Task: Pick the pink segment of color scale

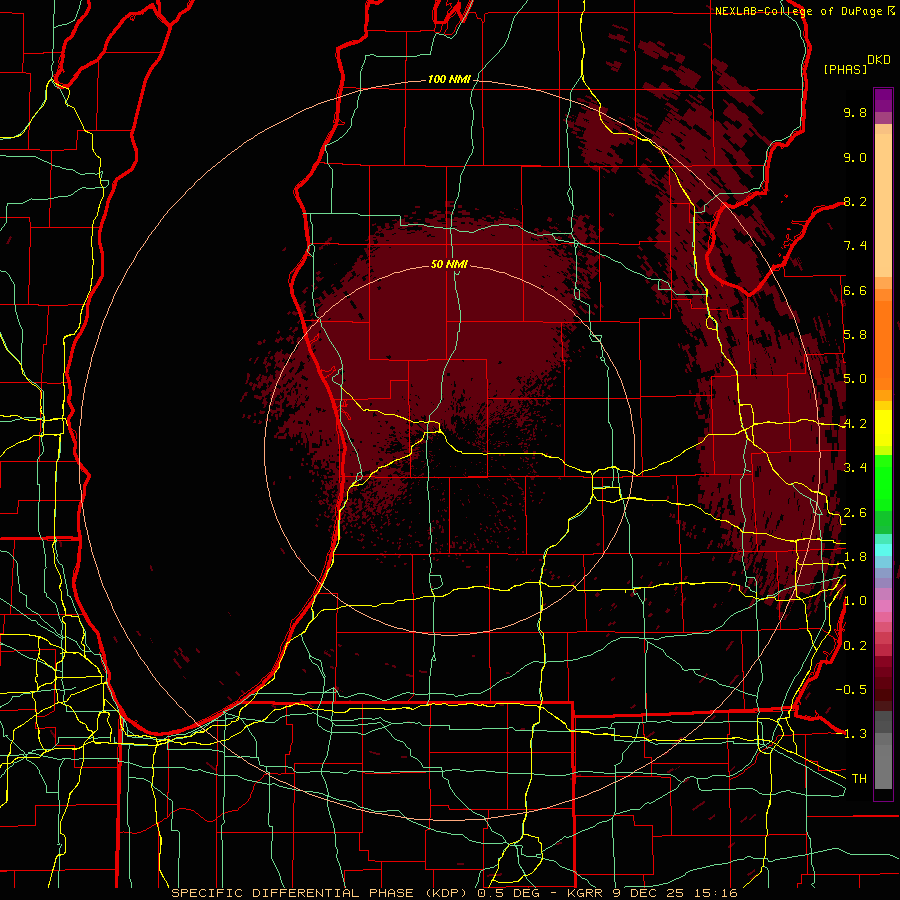Action: pos(883,606)
